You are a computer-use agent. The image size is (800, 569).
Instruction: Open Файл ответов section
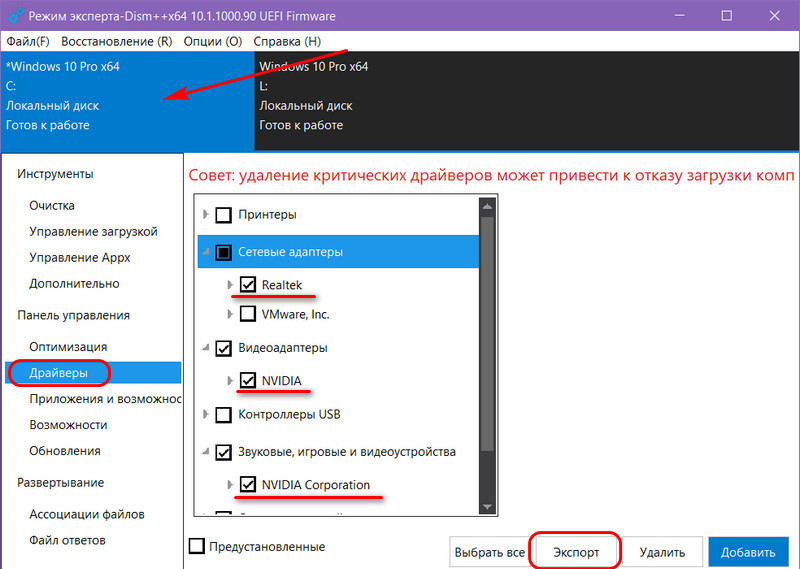[67, 540]
